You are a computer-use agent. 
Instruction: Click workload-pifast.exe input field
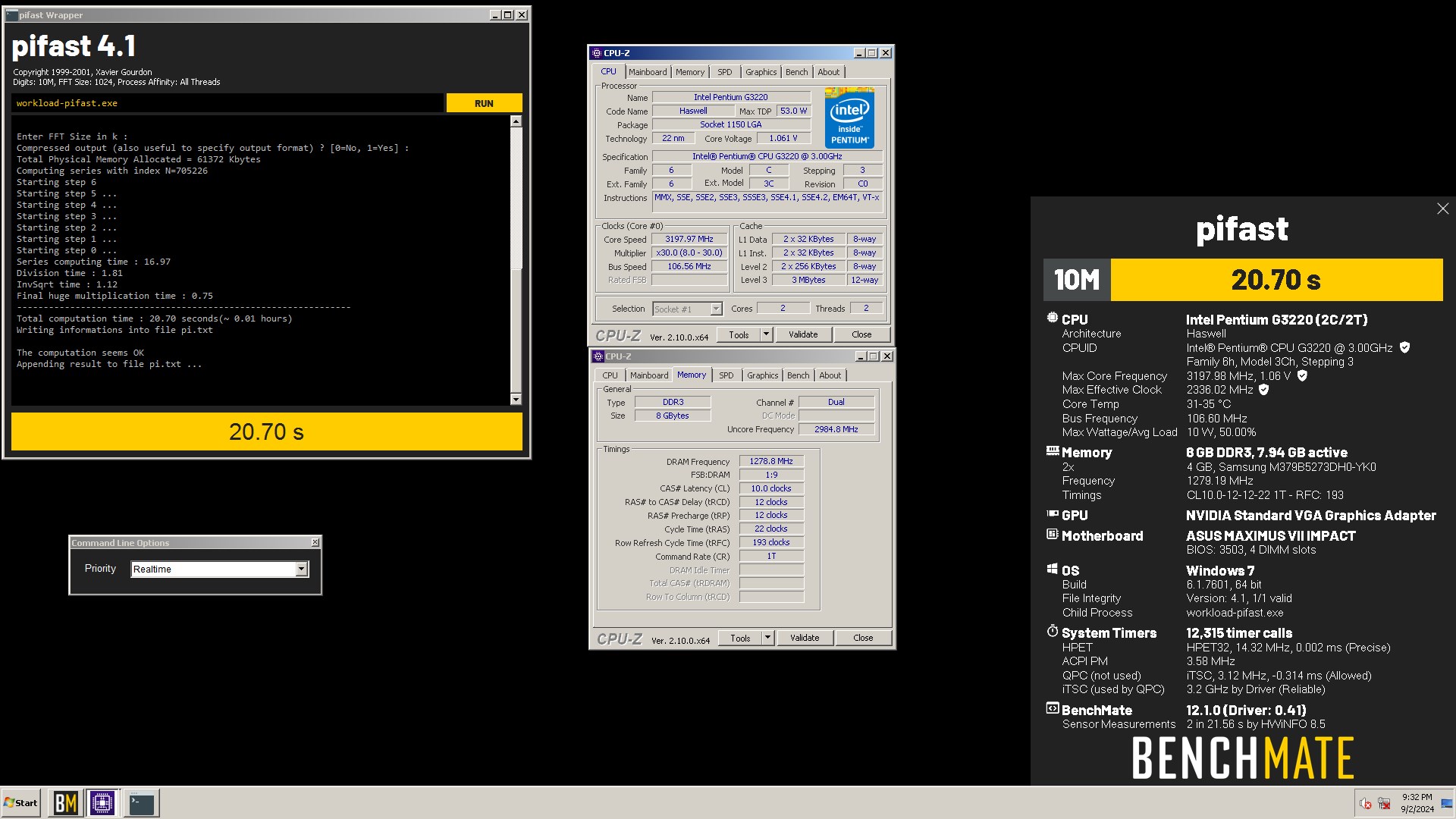pos(227,103)
